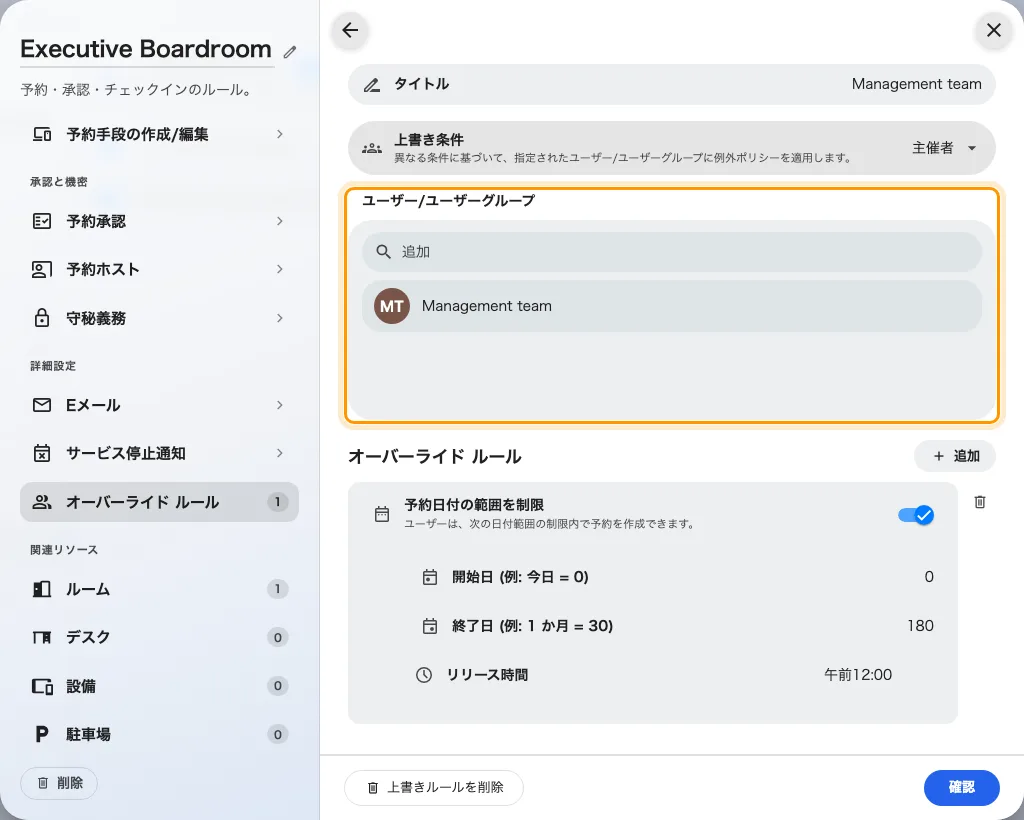Click the calendar icon beside 終了日

coord(430,626)
